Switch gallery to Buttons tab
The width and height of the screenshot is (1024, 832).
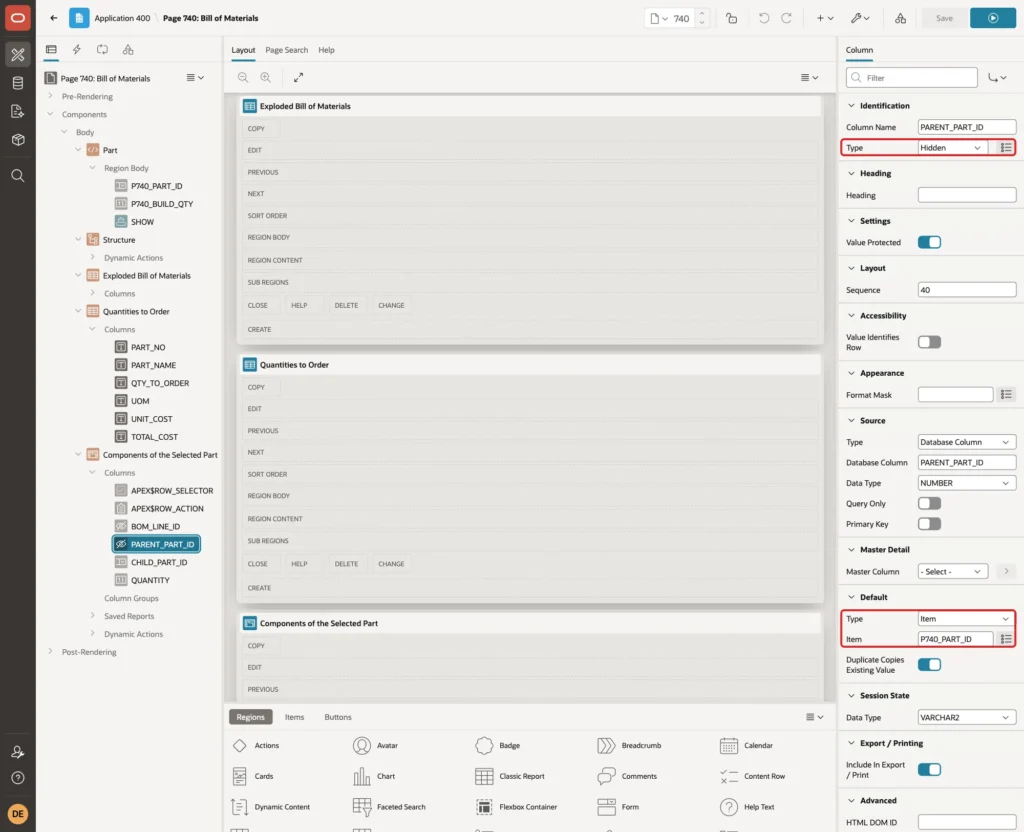338,717
